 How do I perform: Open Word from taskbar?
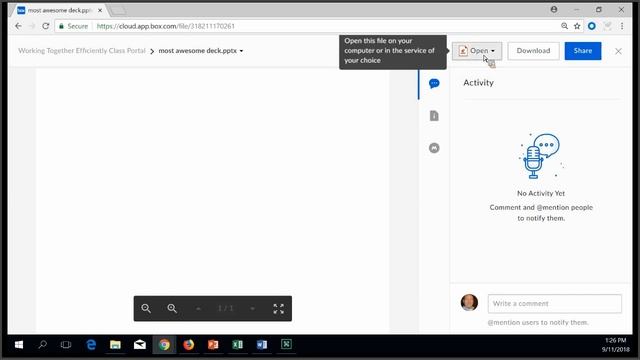click(262, 345)
